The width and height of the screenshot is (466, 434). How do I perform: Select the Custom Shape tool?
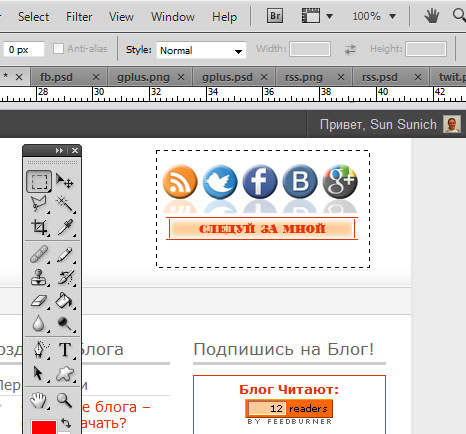[x=65, y=373]
